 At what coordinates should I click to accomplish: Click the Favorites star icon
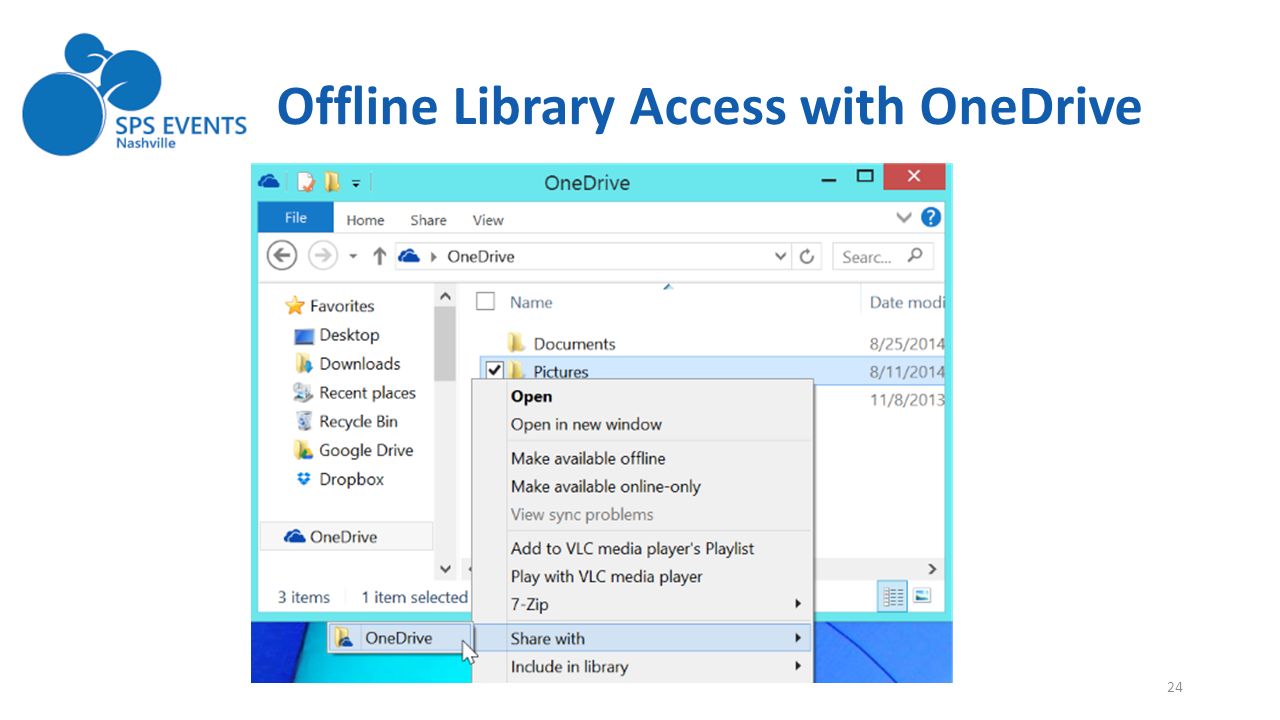pos(294,306)
